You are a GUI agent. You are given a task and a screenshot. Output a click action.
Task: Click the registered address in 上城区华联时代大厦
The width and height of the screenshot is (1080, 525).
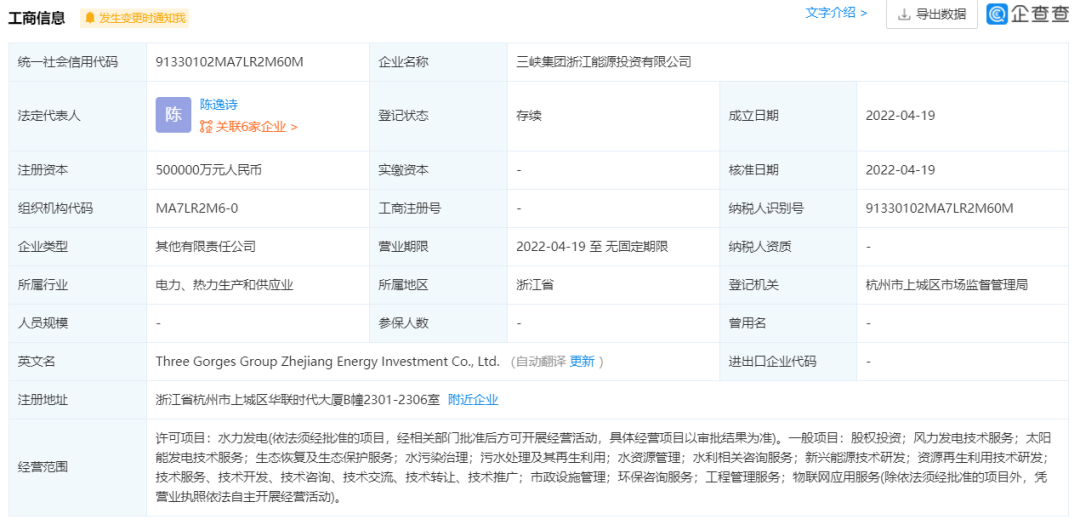click(297, 399)
